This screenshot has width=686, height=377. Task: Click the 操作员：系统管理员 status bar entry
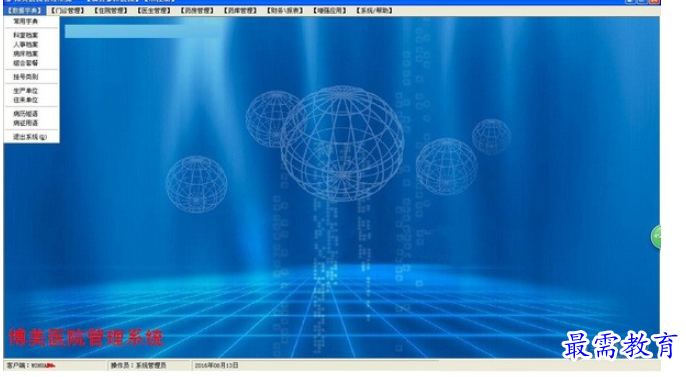point(138,365)
